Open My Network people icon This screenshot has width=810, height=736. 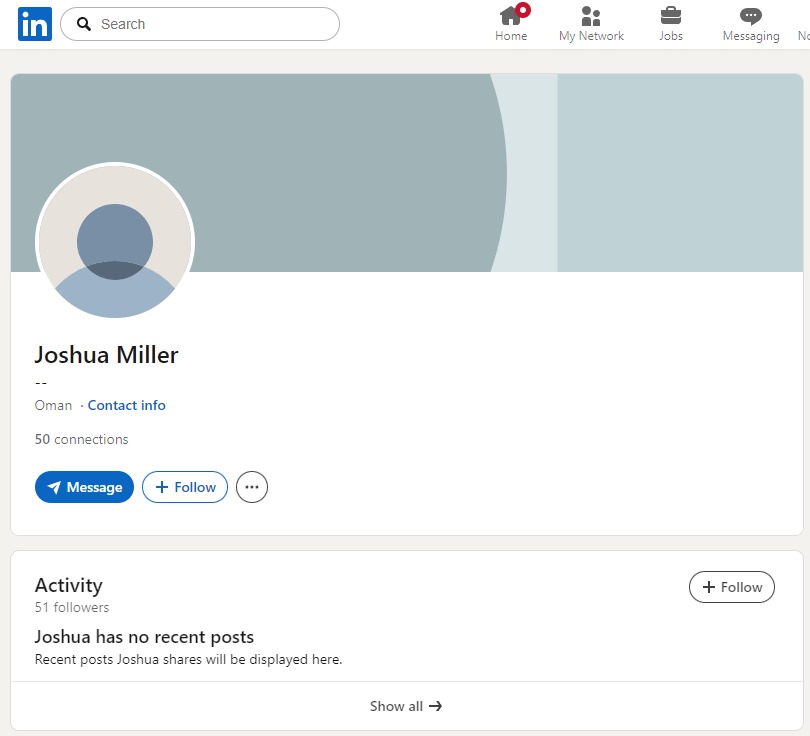point(591,16)
